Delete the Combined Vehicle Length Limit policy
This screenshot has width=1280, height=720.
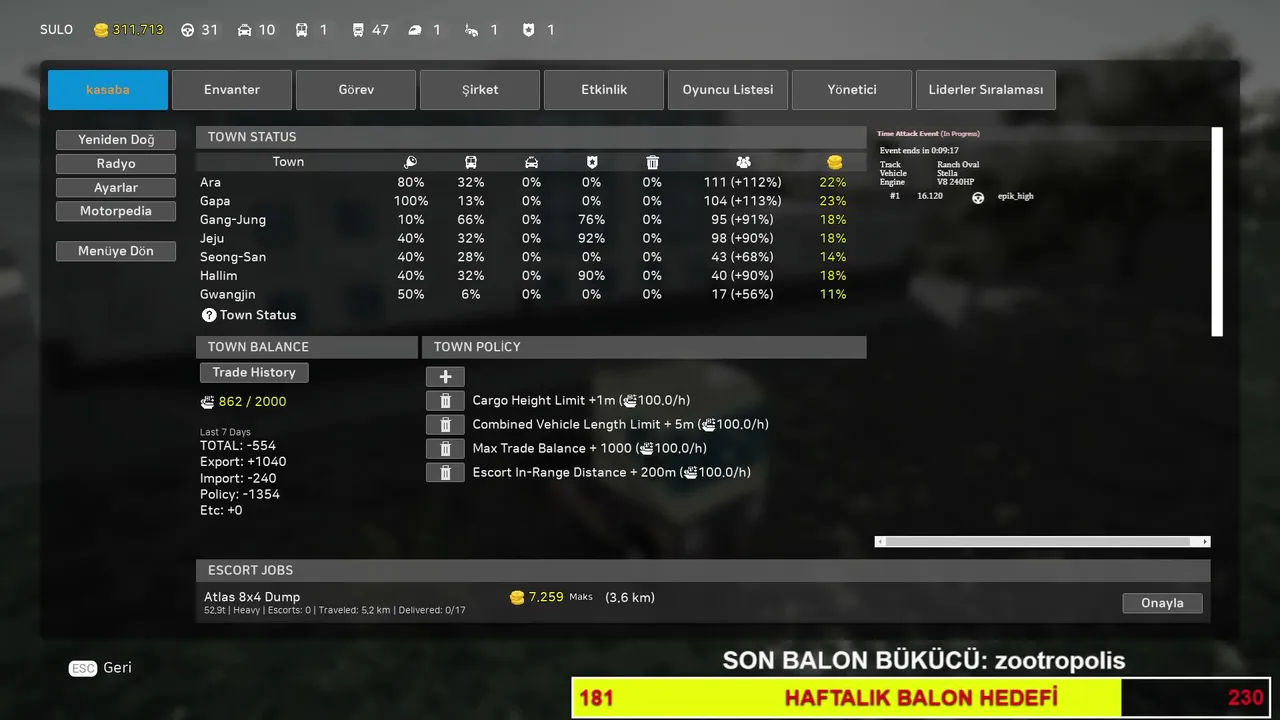pos(445,425)
